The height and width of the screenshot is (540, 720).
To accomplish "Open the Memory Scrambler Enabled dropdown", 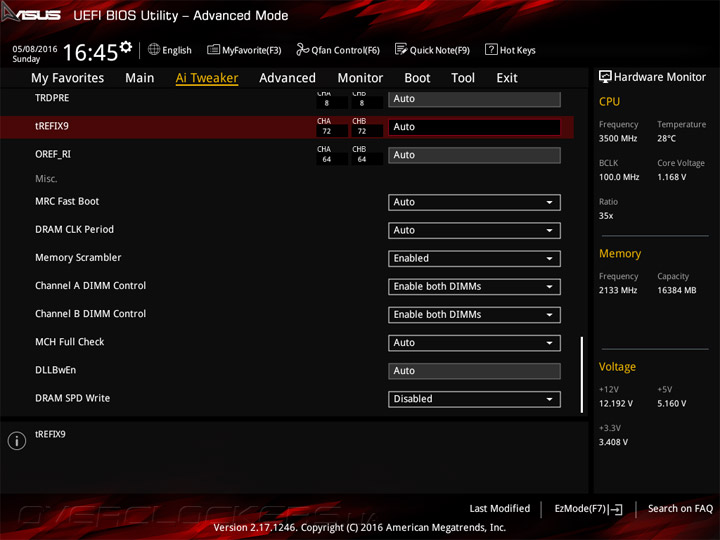I will [x=474, y=259].
